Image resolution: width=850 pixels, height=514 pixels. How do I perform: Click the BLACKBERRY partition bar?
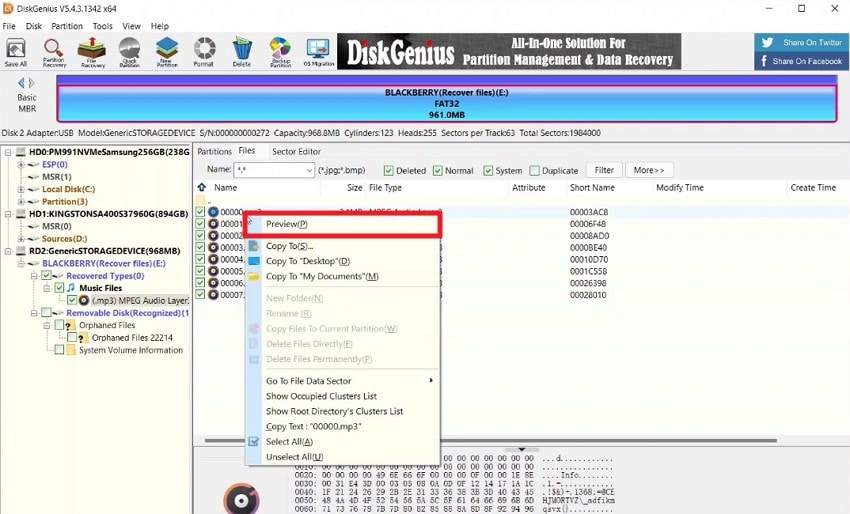pos(447,103)
